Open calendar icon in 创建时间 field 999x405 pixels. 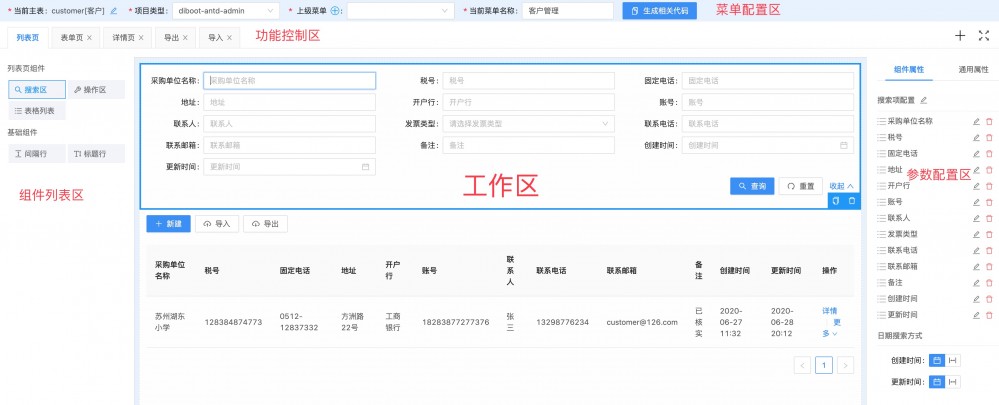tap(844, 145)
